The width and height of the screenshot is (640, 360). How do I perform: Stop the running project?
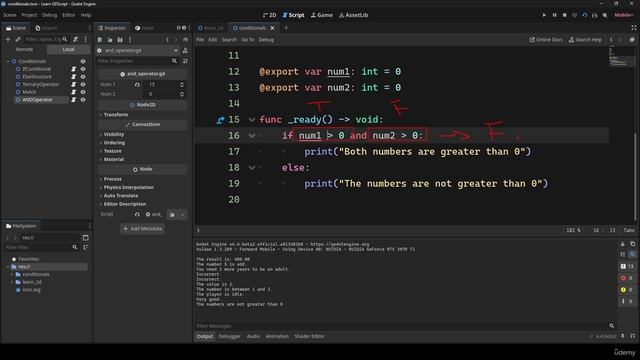(564, 15)
